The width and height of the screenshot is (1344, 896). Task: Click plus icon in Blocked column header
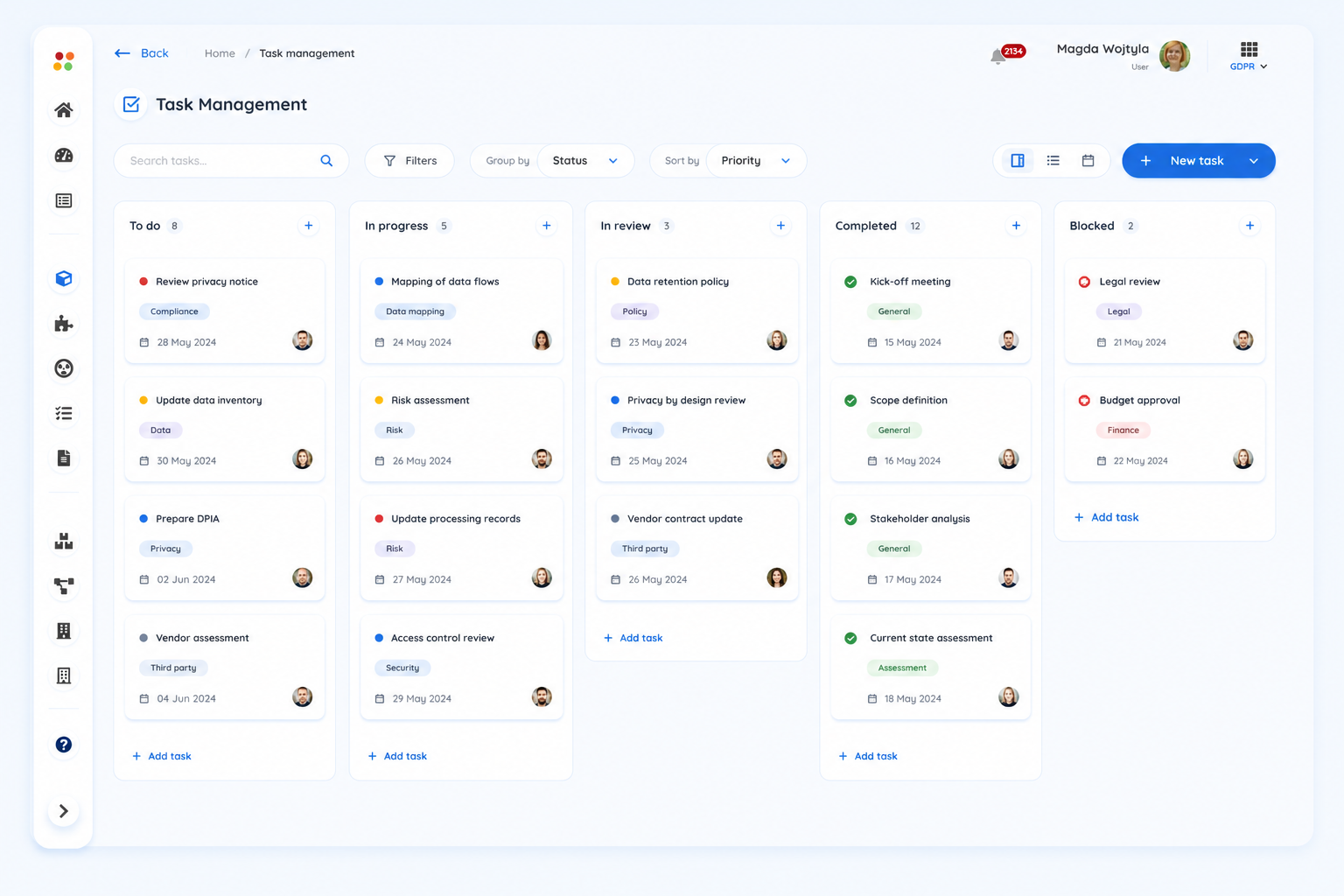[x=1250, y=226]
